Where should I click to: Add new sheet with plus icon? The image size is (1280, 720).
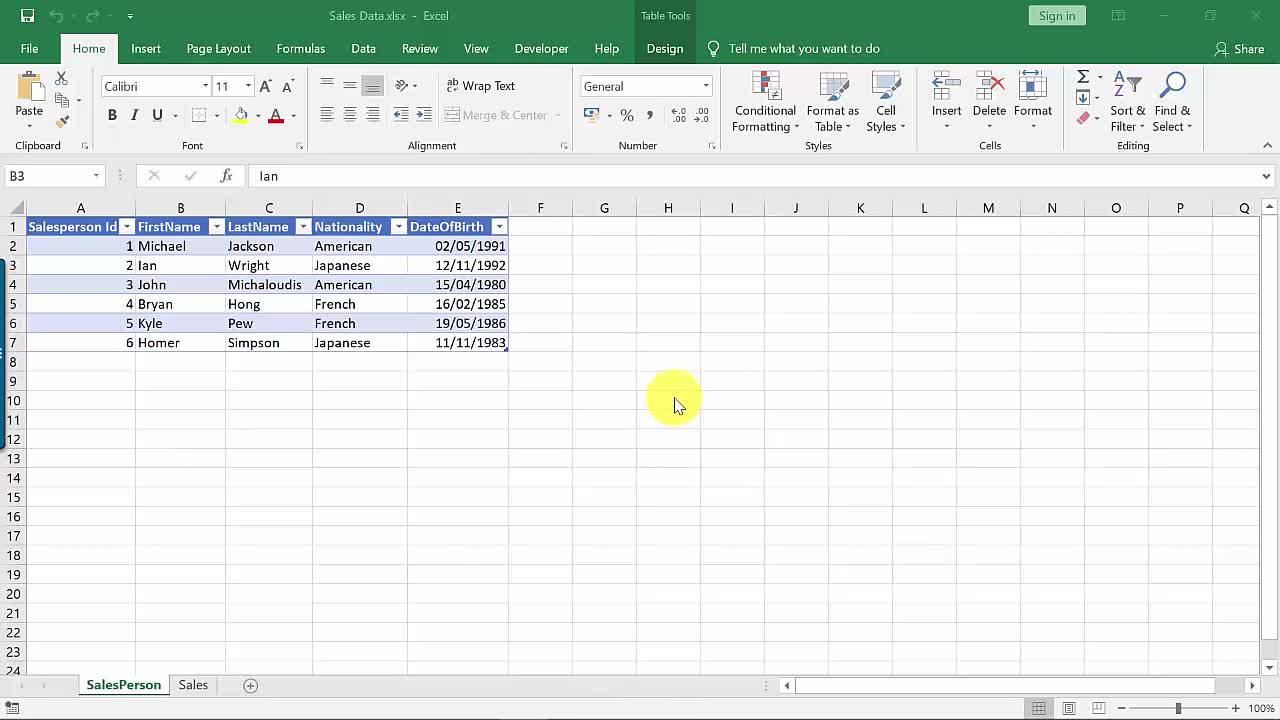coord(251,685)
